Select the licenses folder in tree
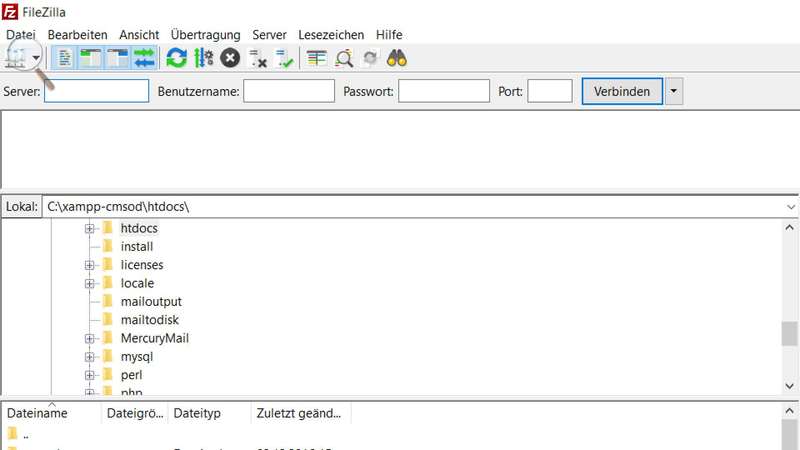 coord(142,265)
